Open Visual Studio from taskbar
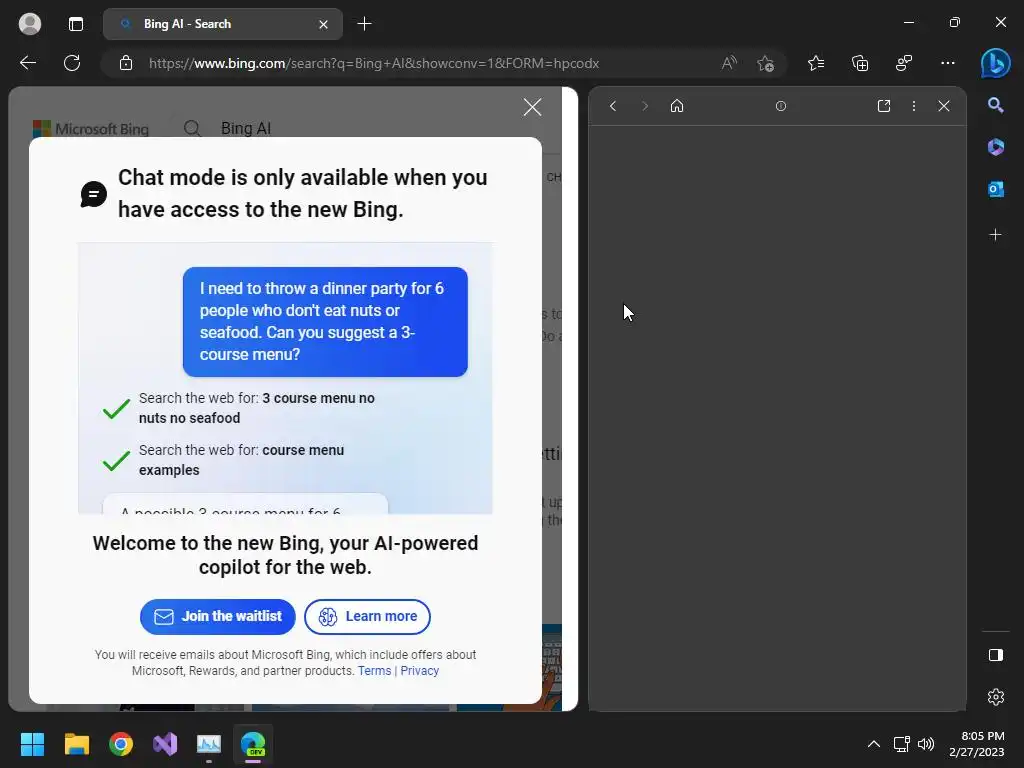The width and height of the screenshot is (1024, 768). pyautogui.click(x=165, y=744)
